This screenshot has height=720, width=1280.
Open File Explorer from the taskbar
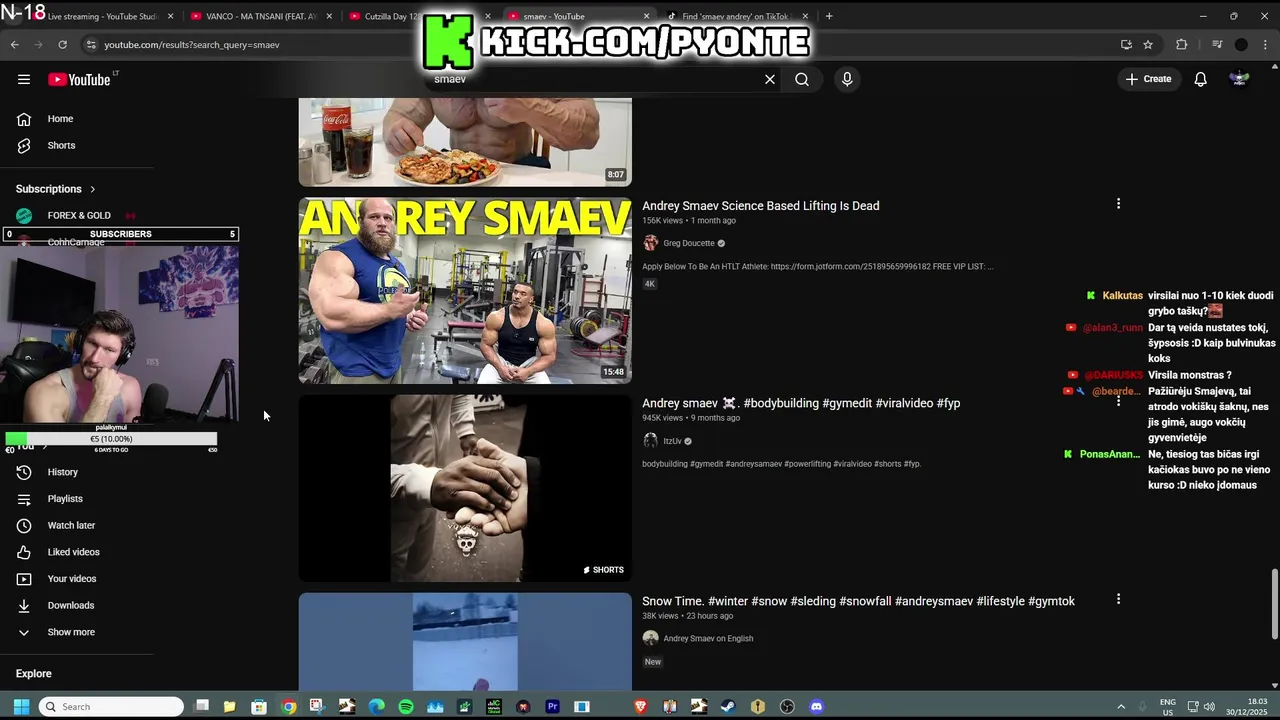click(x=229, y=706)
